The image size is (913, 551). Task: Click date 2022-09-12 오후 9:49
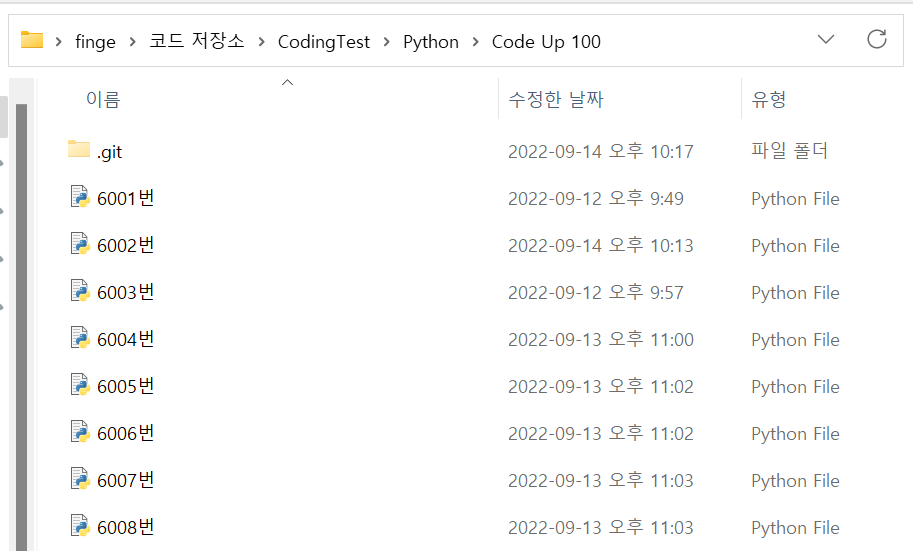click(596, 199)
